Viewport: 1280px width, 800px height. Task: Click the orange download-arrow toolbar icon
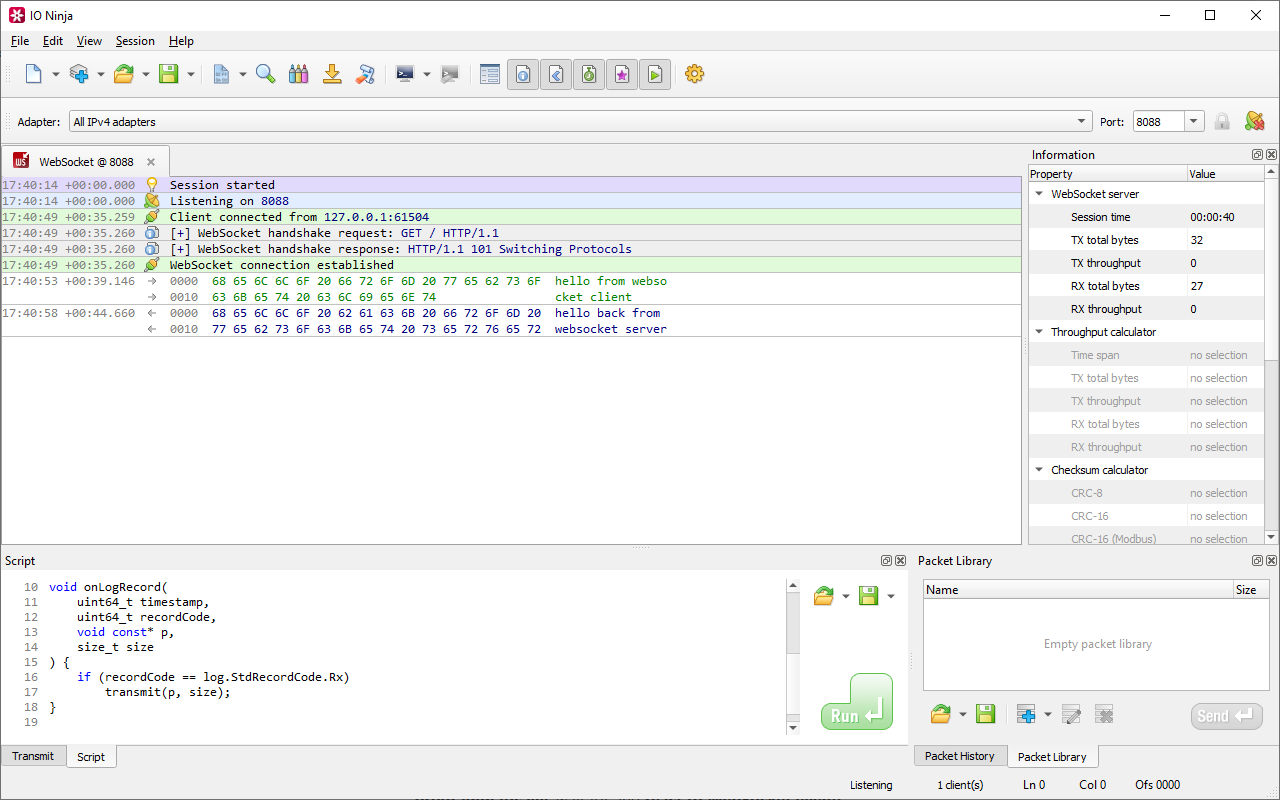(332, 74)
